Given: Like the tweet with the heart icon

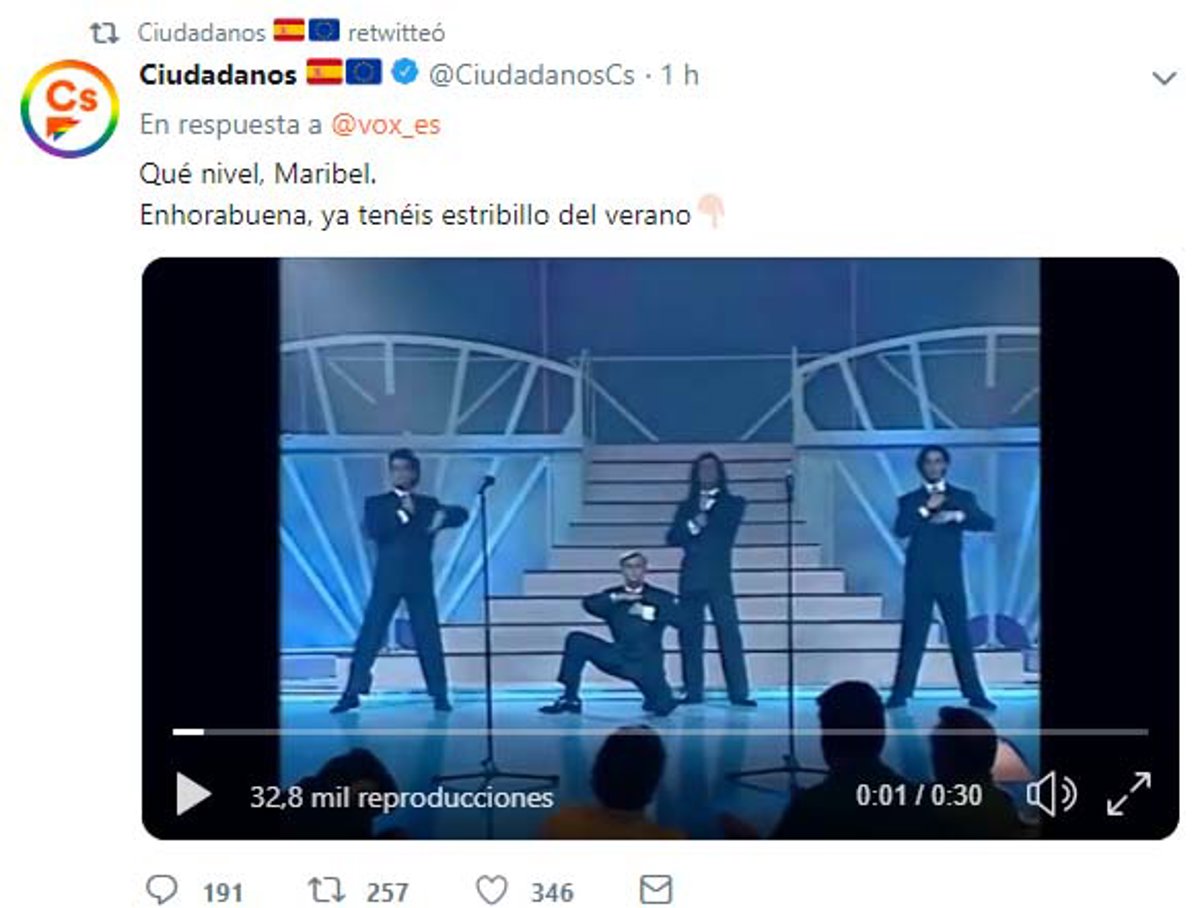Looking at the screenshot, I should 491,889.
